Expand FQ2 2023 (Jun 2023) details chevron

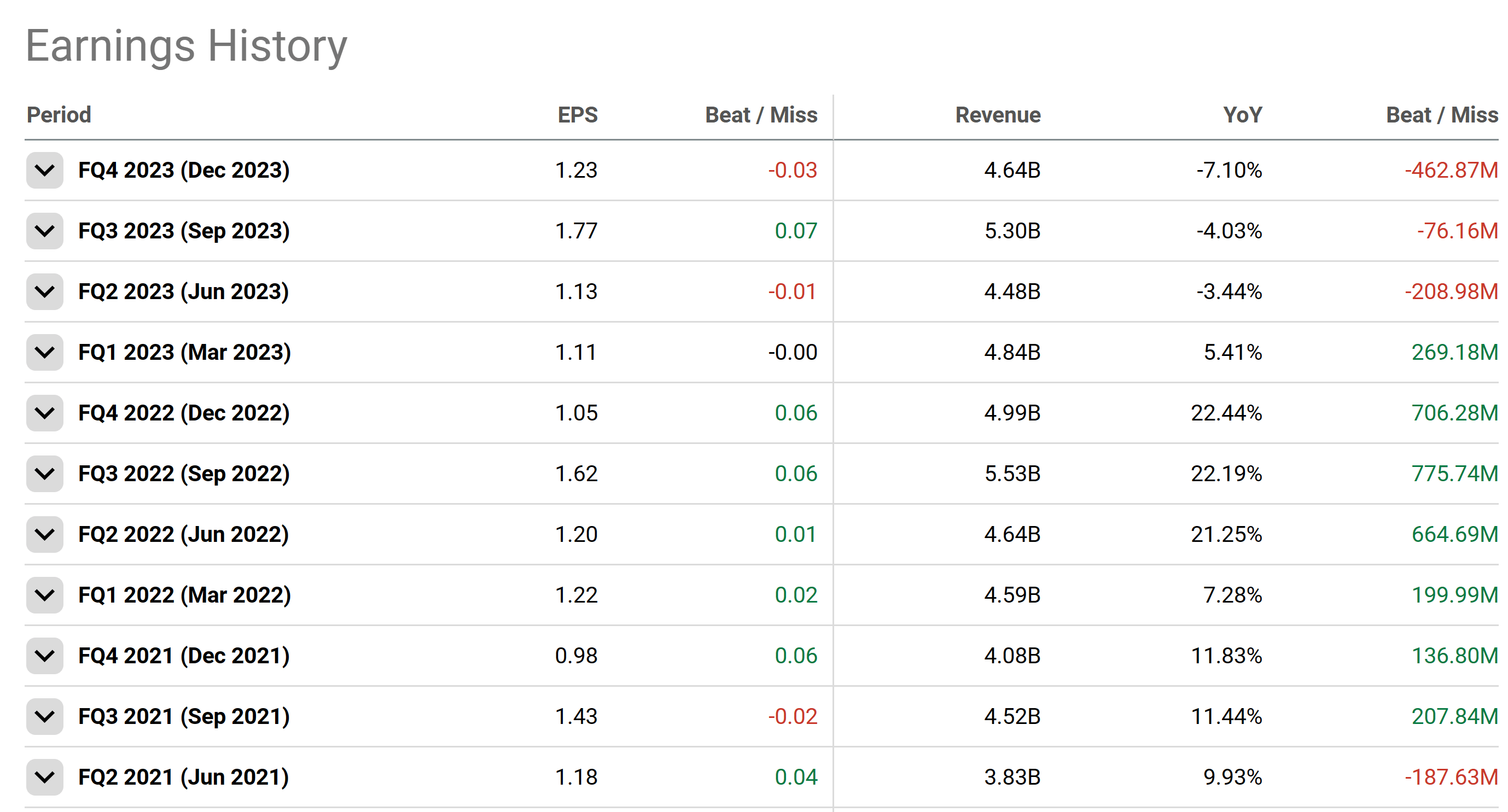tap(44, 292)
